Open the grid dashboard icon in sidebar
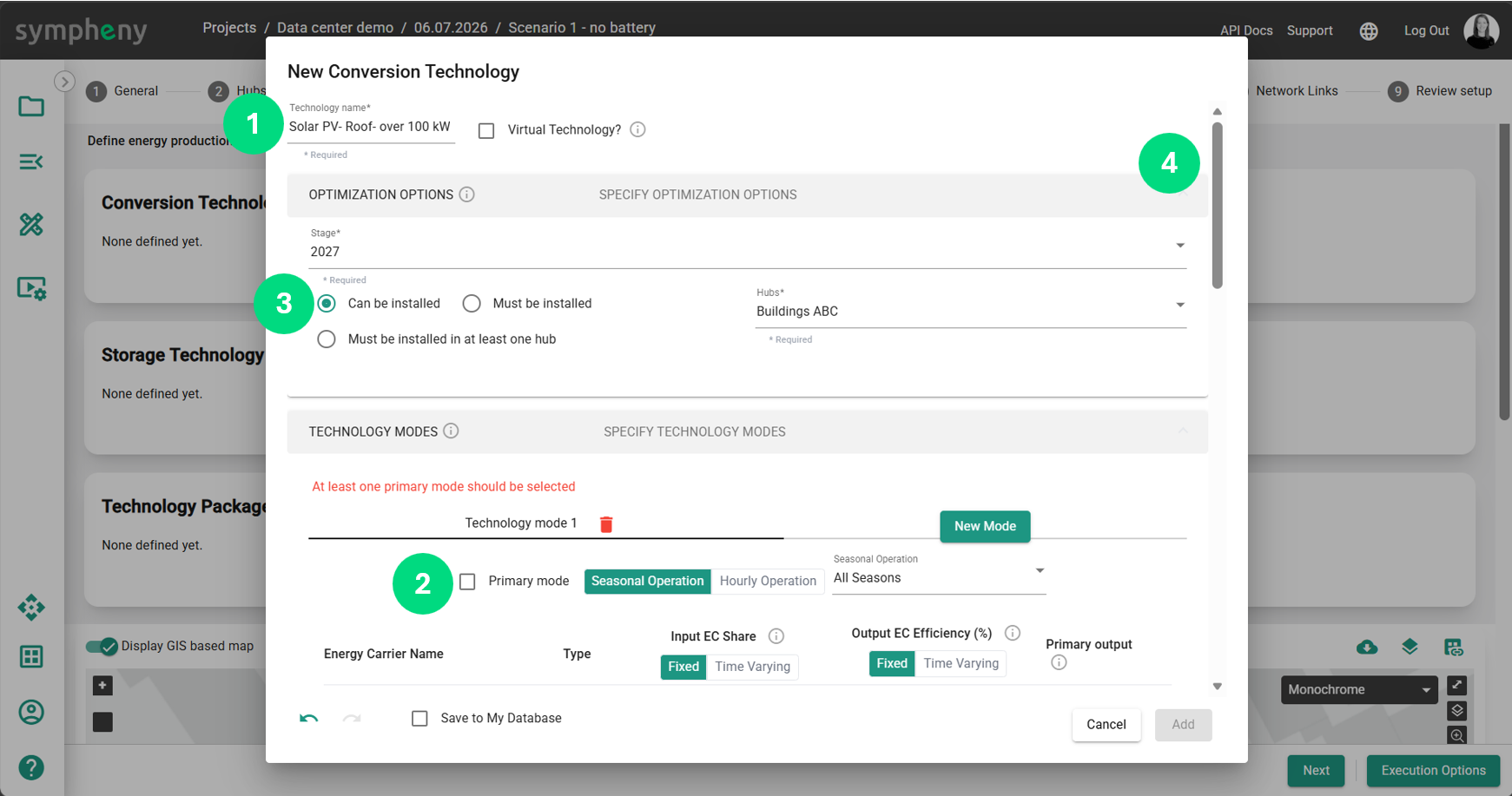The height and width of the screenshot is (796, 1512). click(31, 656)
